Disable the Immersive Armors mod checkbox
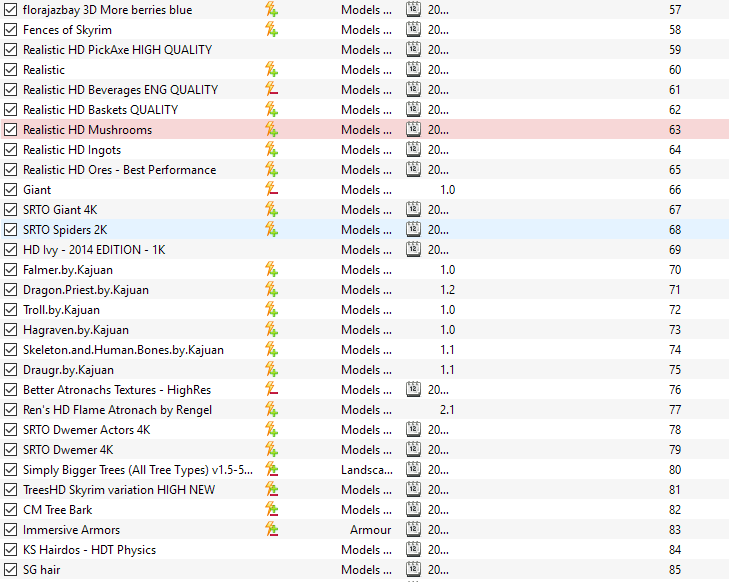729x582 pixels. pyautogui.click(x=11, y=530)
